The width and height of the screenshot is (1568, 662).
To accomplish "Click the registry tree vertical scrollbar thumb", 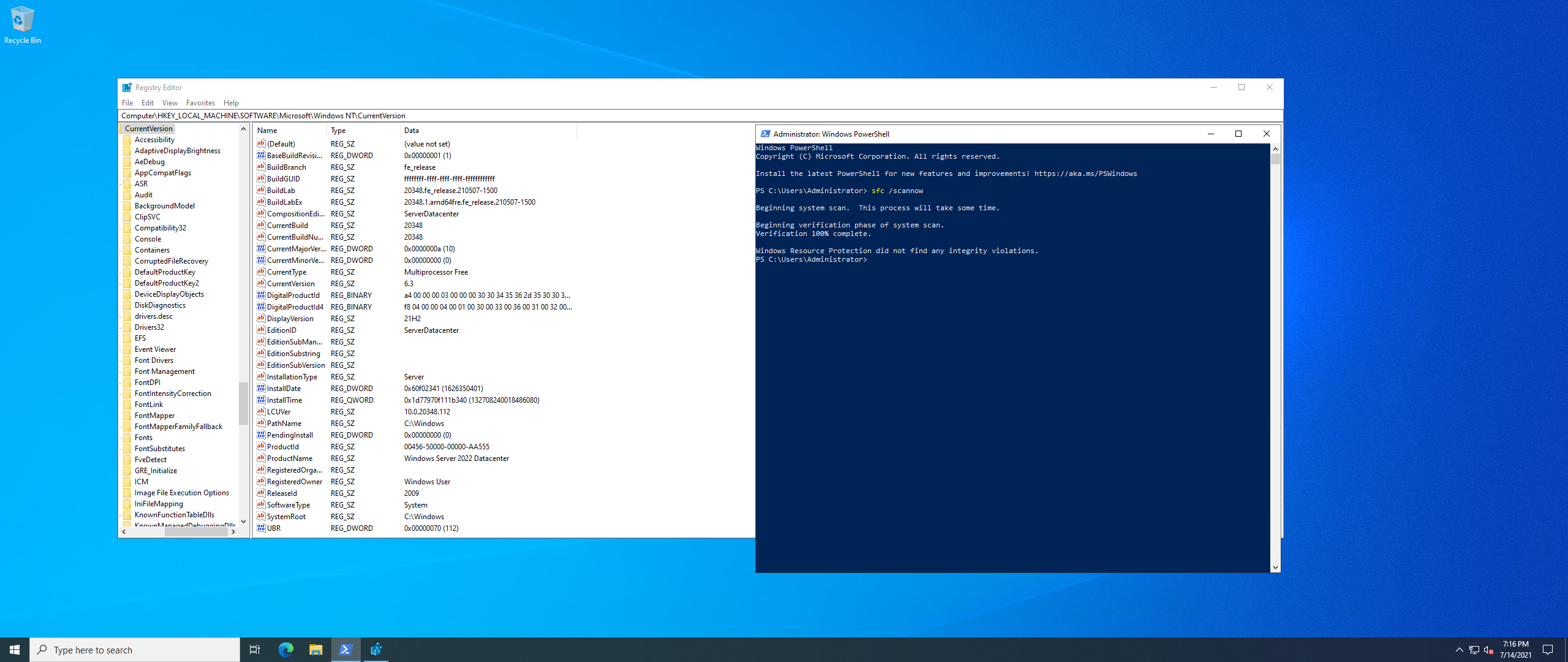I will point(243,403).
